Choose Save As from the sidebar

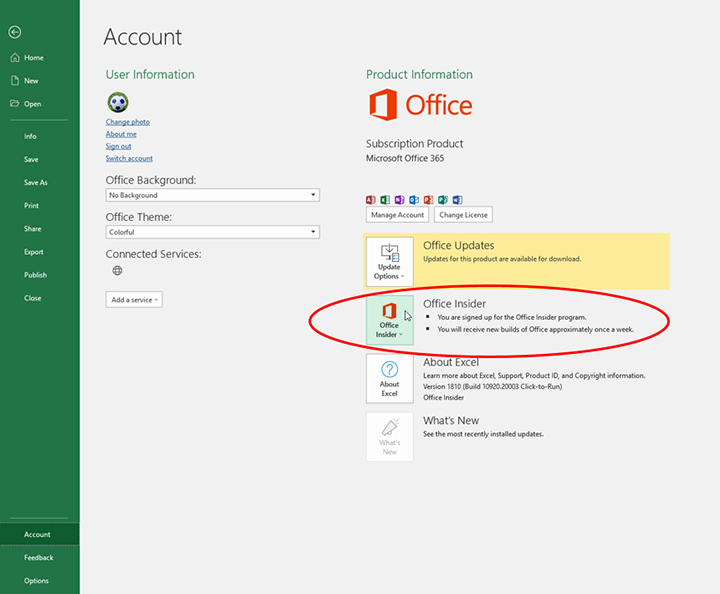tap(39, 182)
